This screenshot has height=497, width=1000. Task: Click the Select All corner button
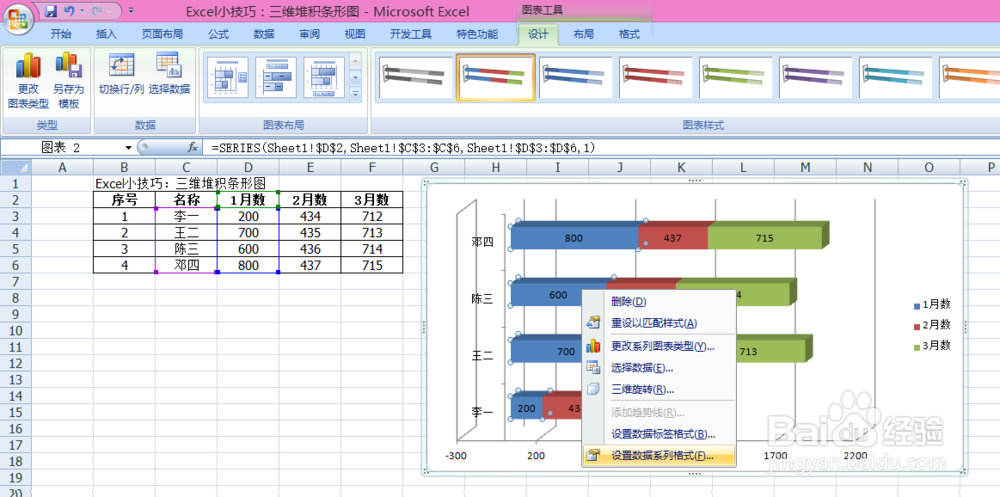[15, 167]
